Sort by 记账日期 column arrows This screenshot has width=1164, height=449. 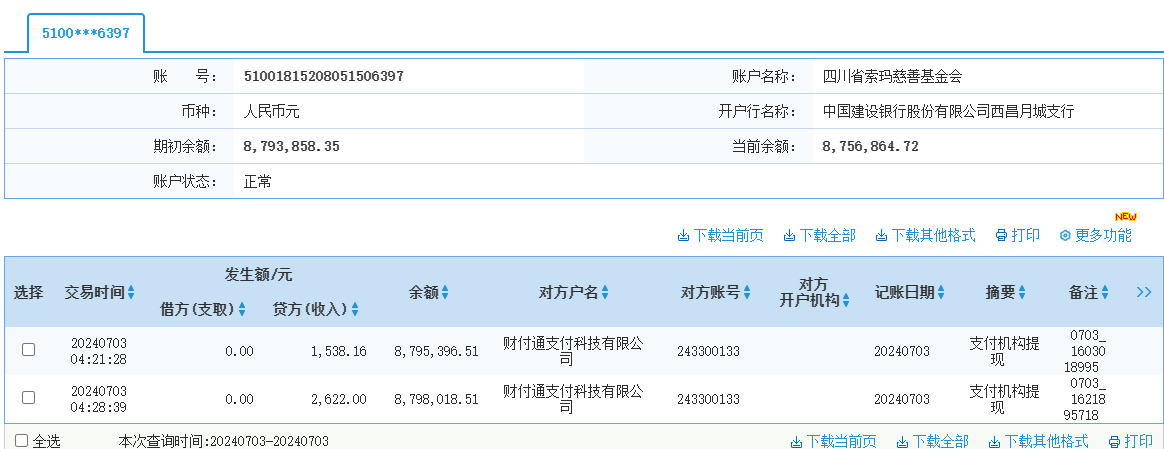(941, 292)
